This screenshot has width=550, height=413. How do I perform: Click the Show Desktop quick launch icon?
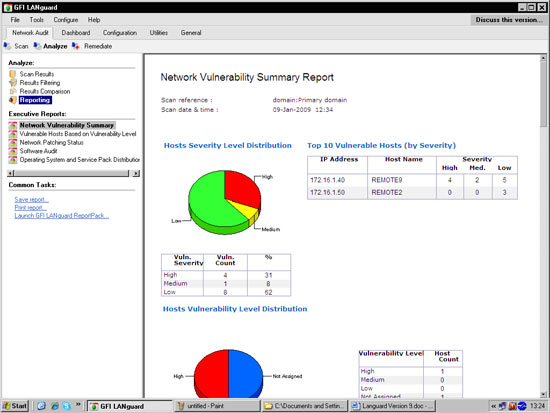pyautogui.click(x=41, y=406)
